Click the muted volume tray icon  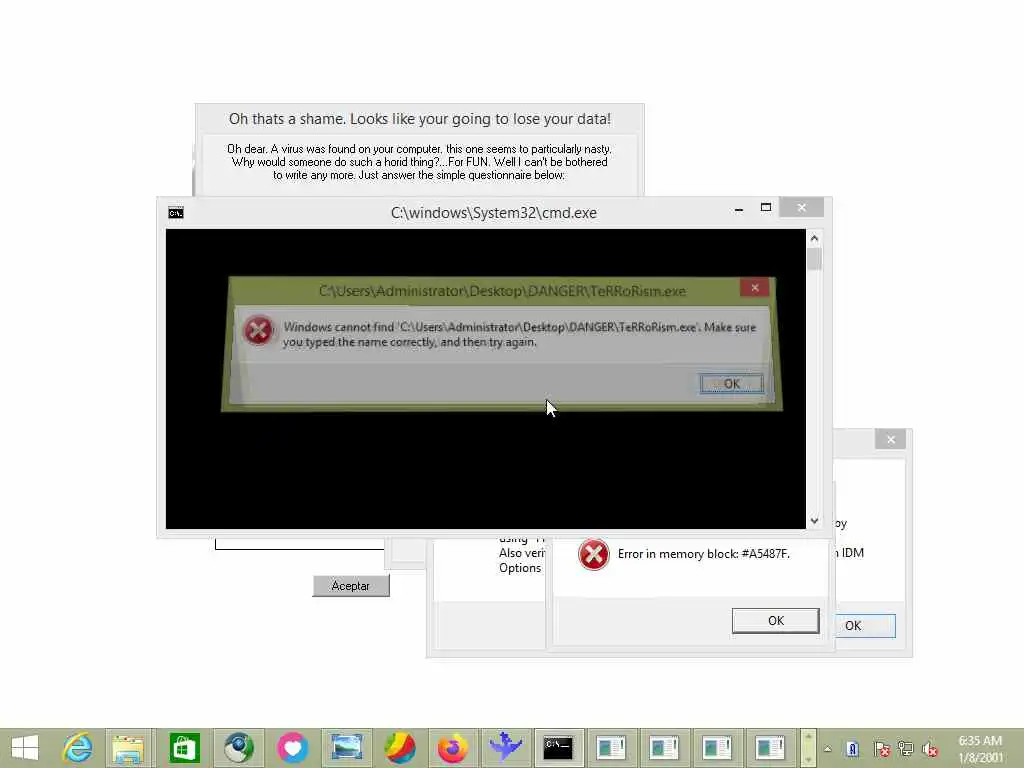(930, 750)
